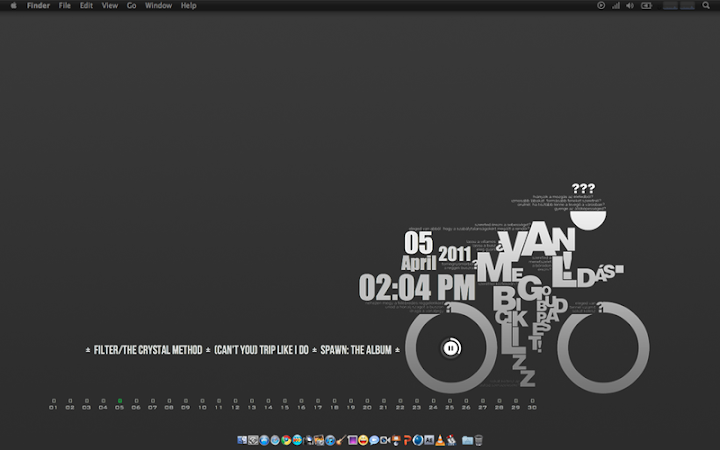Open the video camera Dock icon

385,440
